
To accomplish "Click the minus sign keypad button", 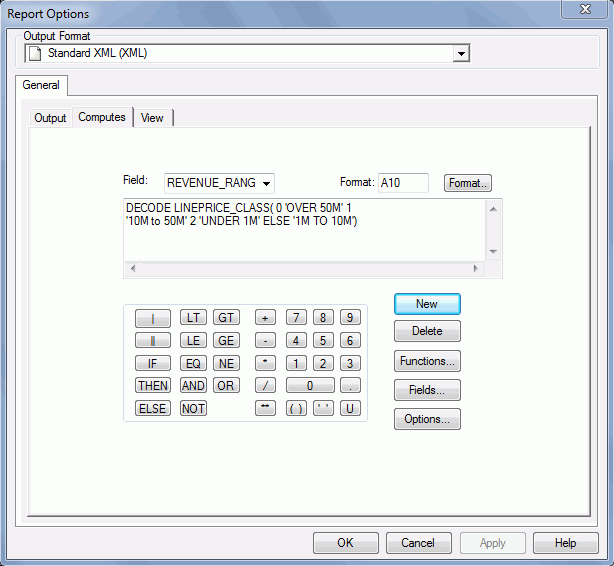I will click(x=265, y=340).
